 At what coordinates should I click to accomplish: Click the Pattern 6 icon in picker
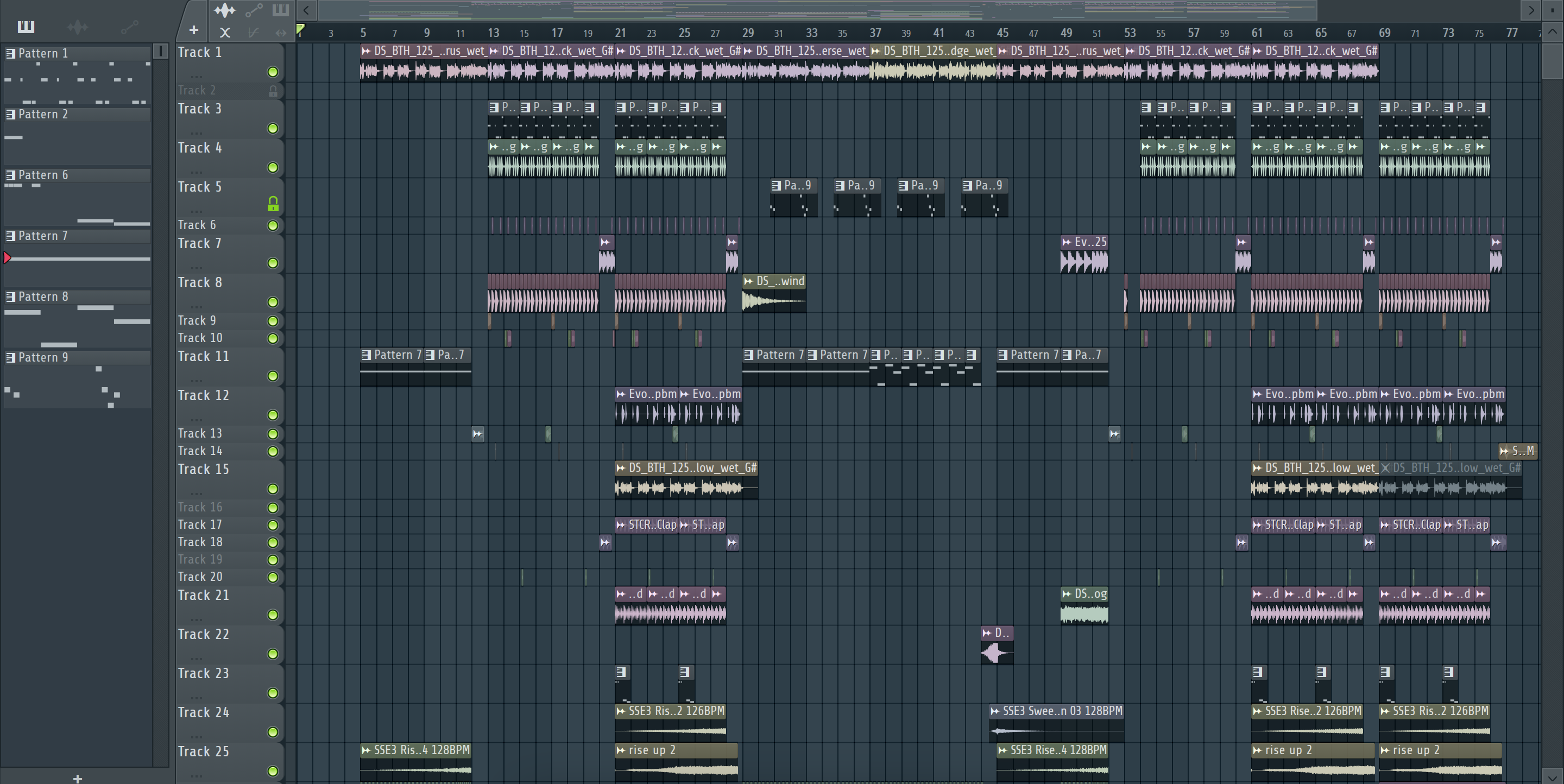(x=10, y=175)
